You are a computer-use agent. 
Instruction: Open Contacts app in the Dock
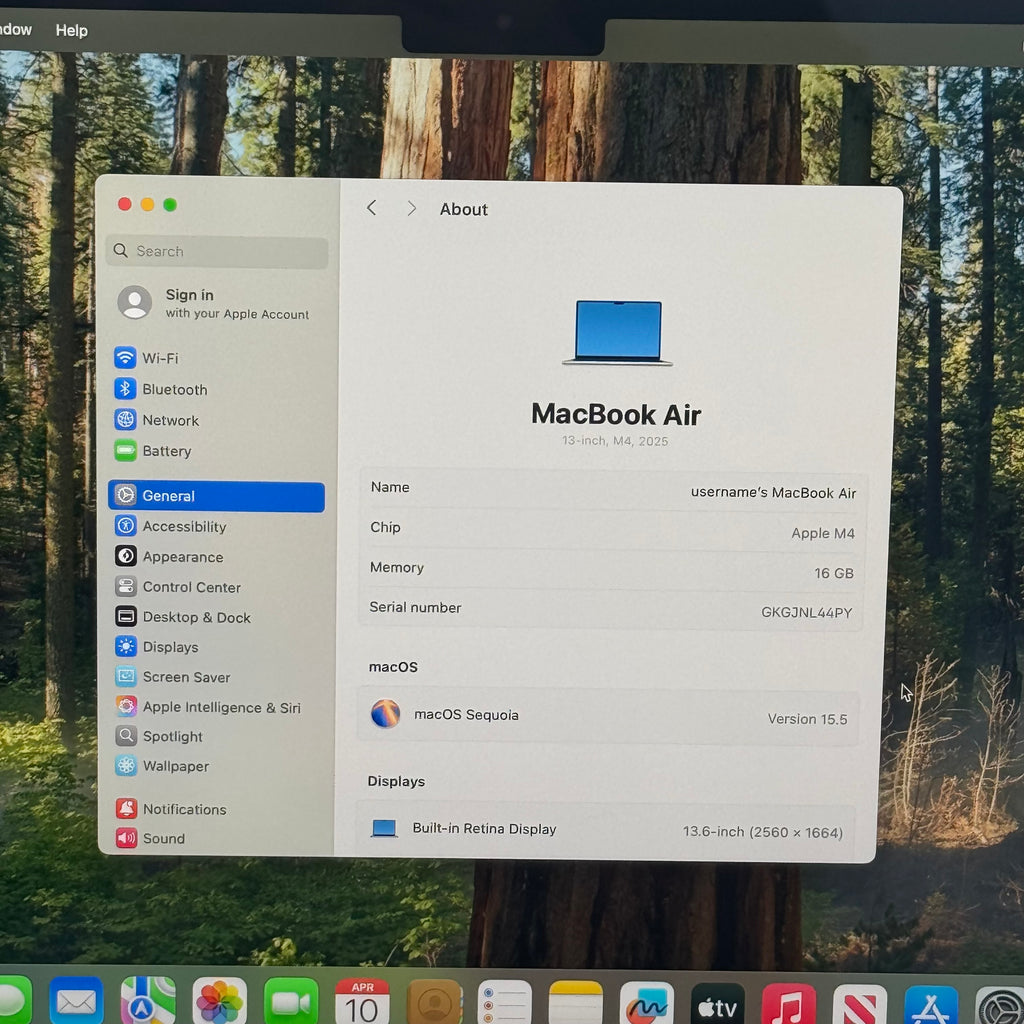(434, 1003)
